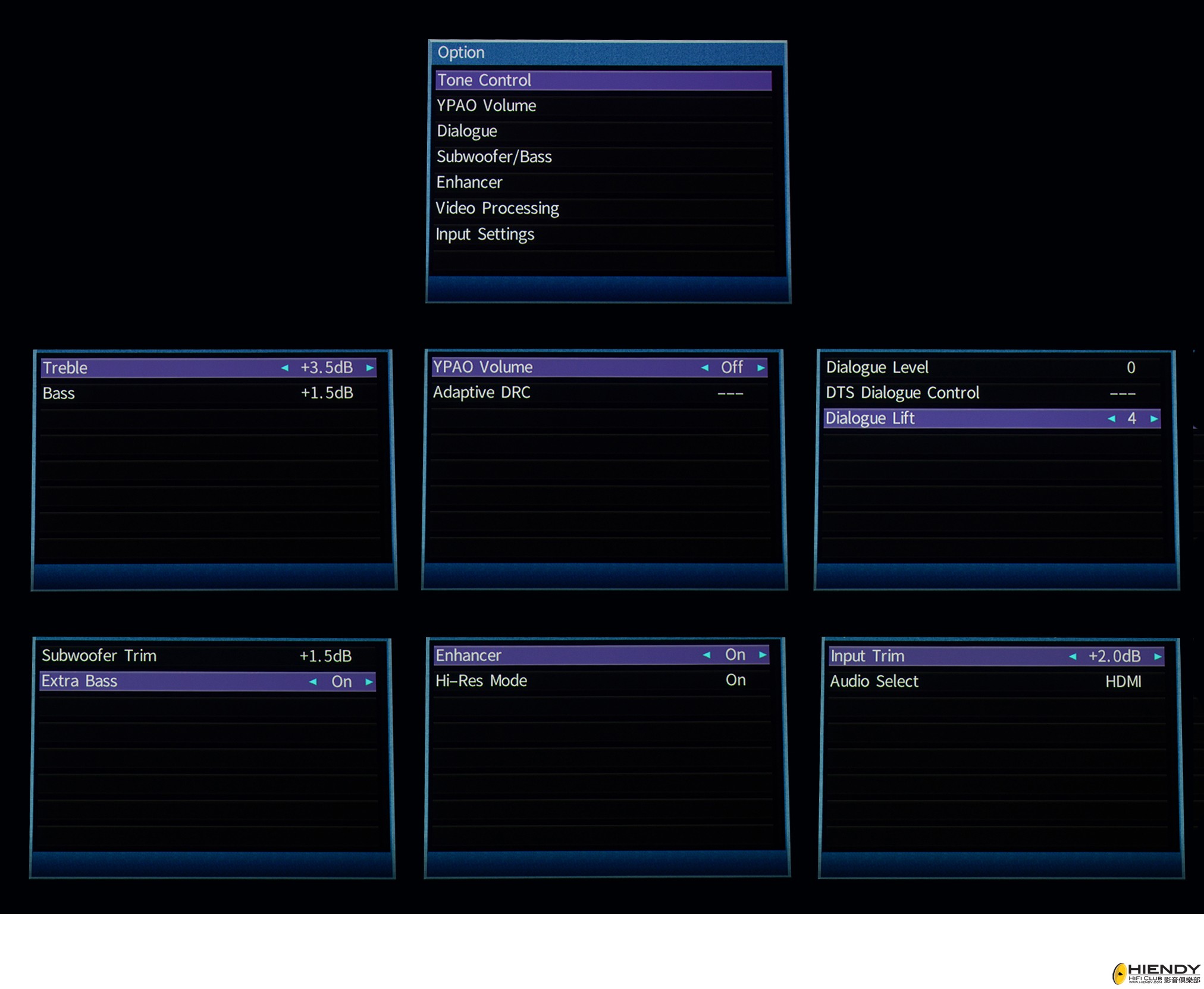Toggle Enhancer with its right arrow
Image resolution: width=1204 pixels, height=989 pixels.
click(x=763, y=655)
